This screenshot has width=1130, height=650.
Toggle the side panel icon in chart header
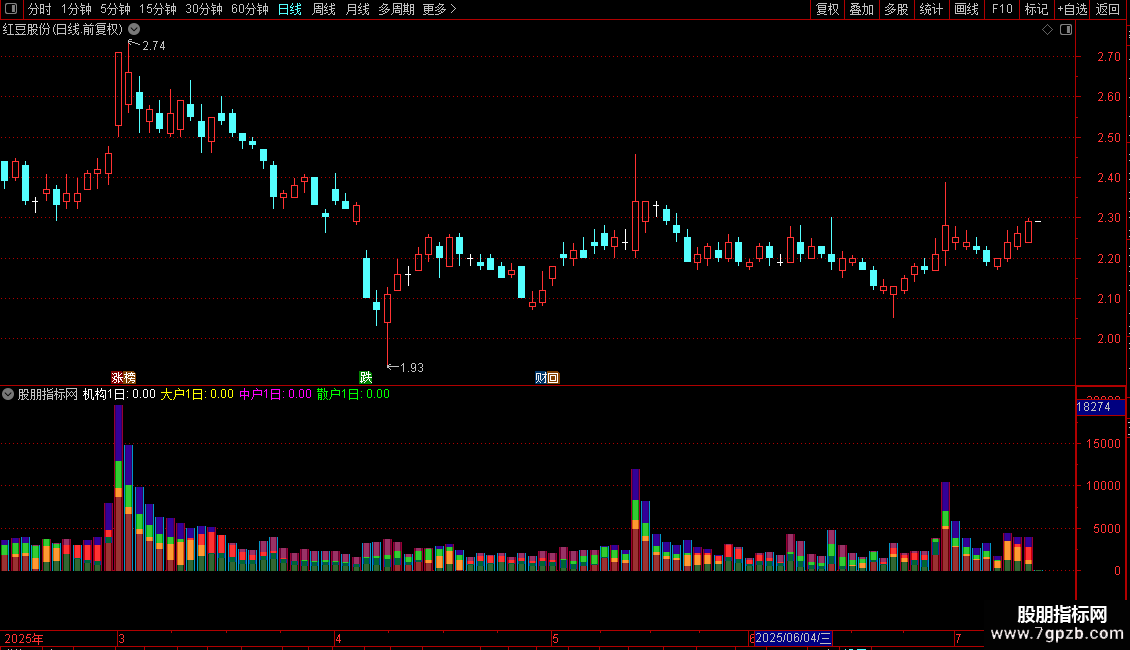[x=1066, y=30]
